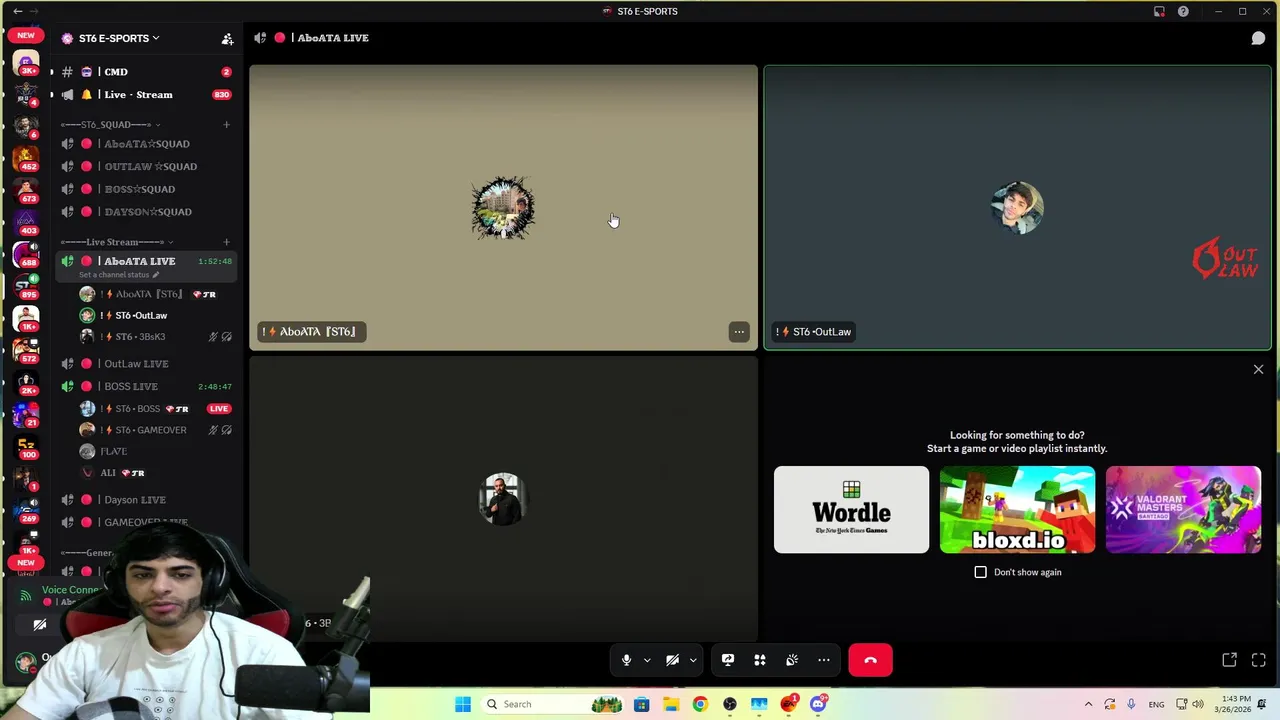Viewport: 1280px width, 720px height.
Task: Select user ST6 • 3BsK3 in channel list
Action: (x=155, y=337)
